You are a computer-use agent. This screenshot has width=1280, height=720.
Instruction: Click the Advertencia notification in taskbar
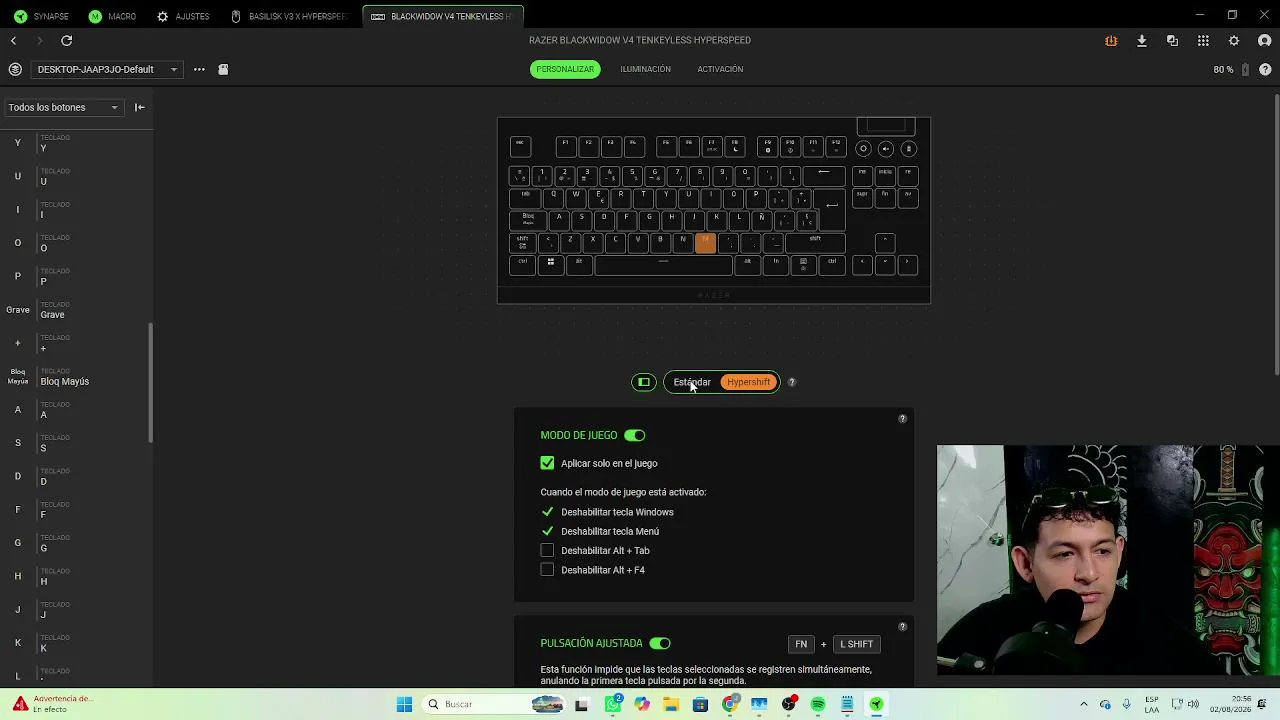[52, 704]
